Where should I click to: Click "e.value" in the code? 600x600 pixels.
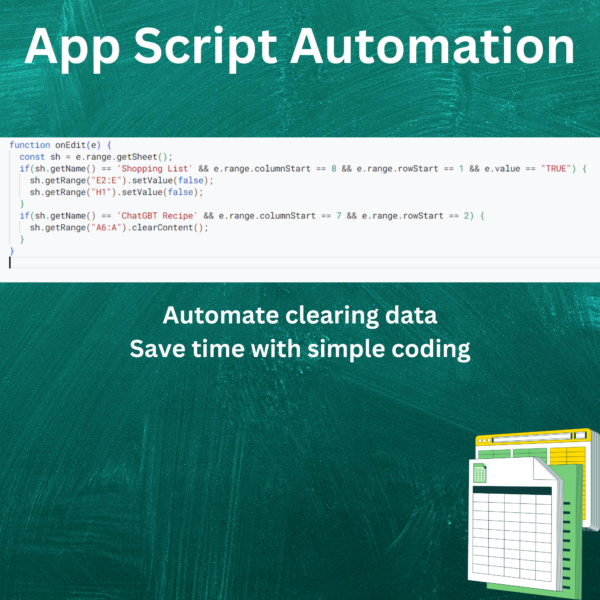[x=502, y=169]
